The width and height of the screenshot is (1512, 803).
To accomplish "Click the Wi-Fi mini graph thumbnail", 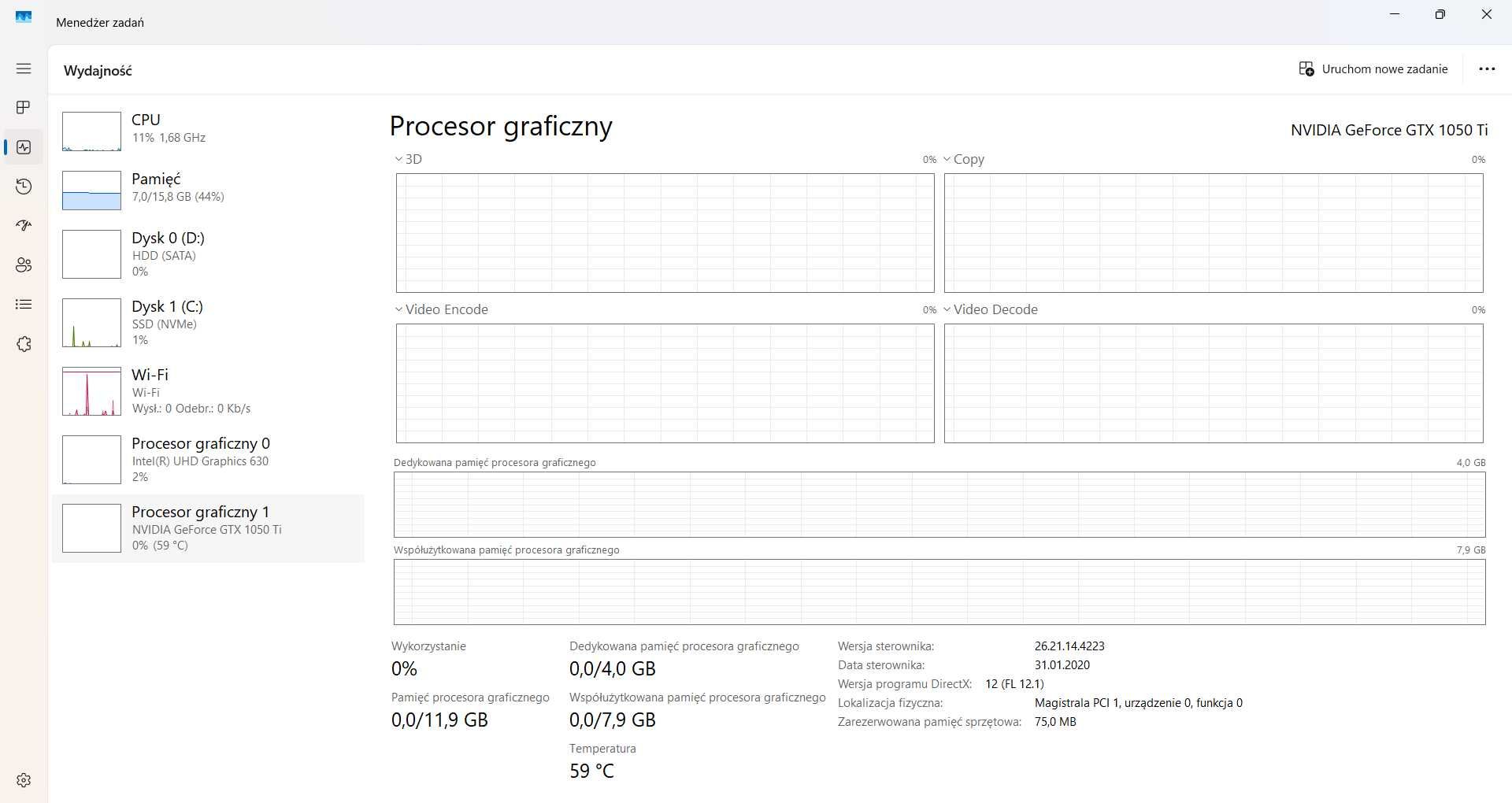I will [91, 391].
